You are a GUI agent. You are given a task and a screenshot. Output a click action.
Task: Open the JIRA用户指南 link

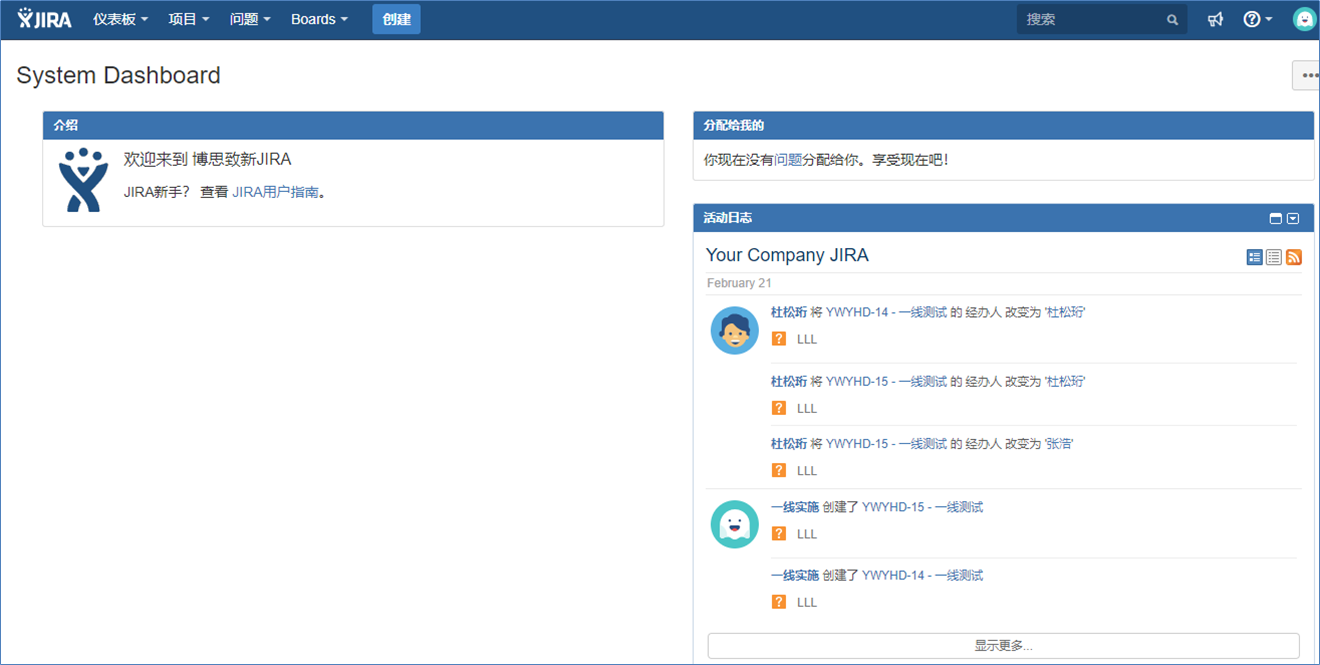point(276,192)
